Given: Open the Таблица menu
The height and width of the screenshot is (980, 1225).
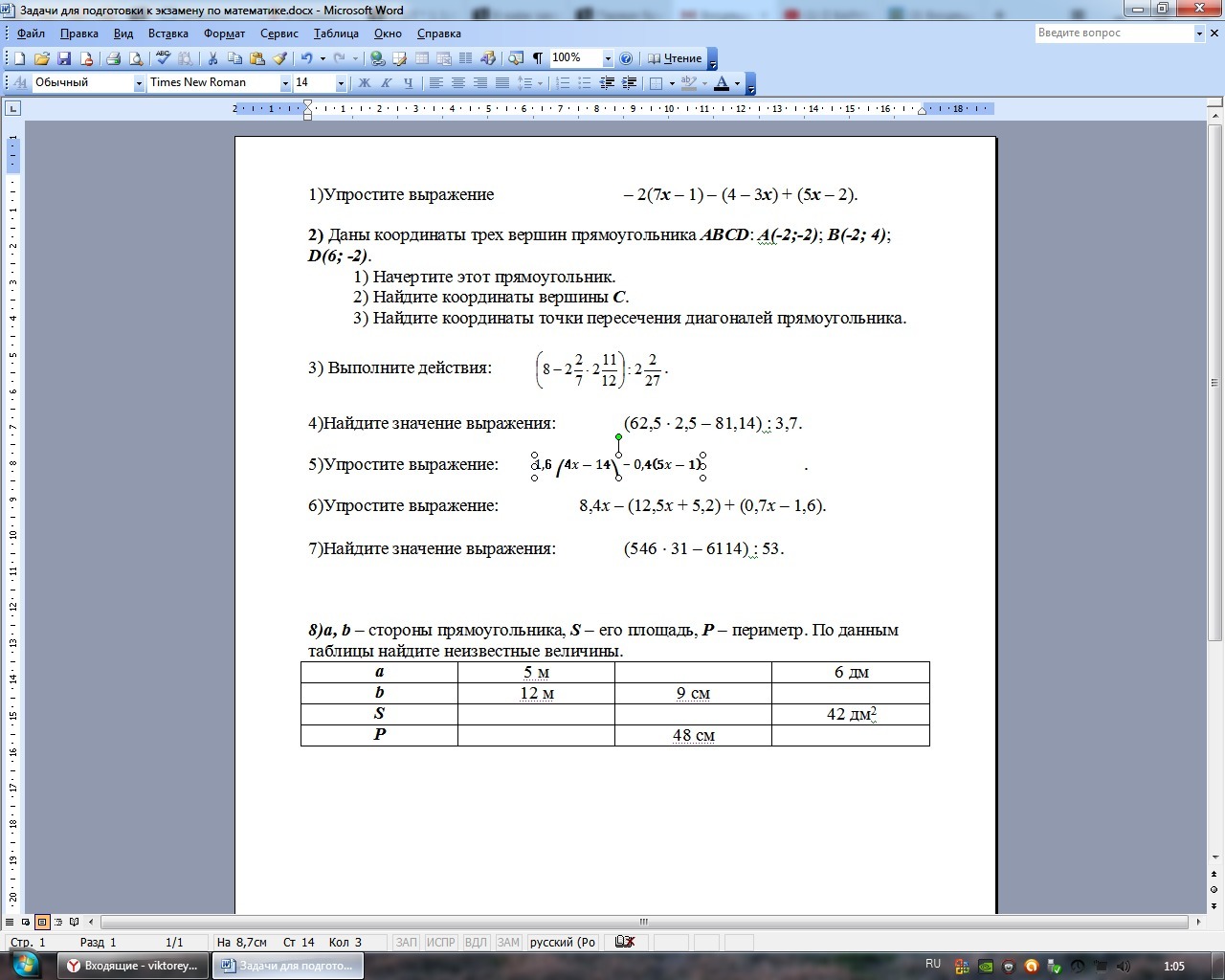Looking at the screenshot, I should tap(336, 33).
